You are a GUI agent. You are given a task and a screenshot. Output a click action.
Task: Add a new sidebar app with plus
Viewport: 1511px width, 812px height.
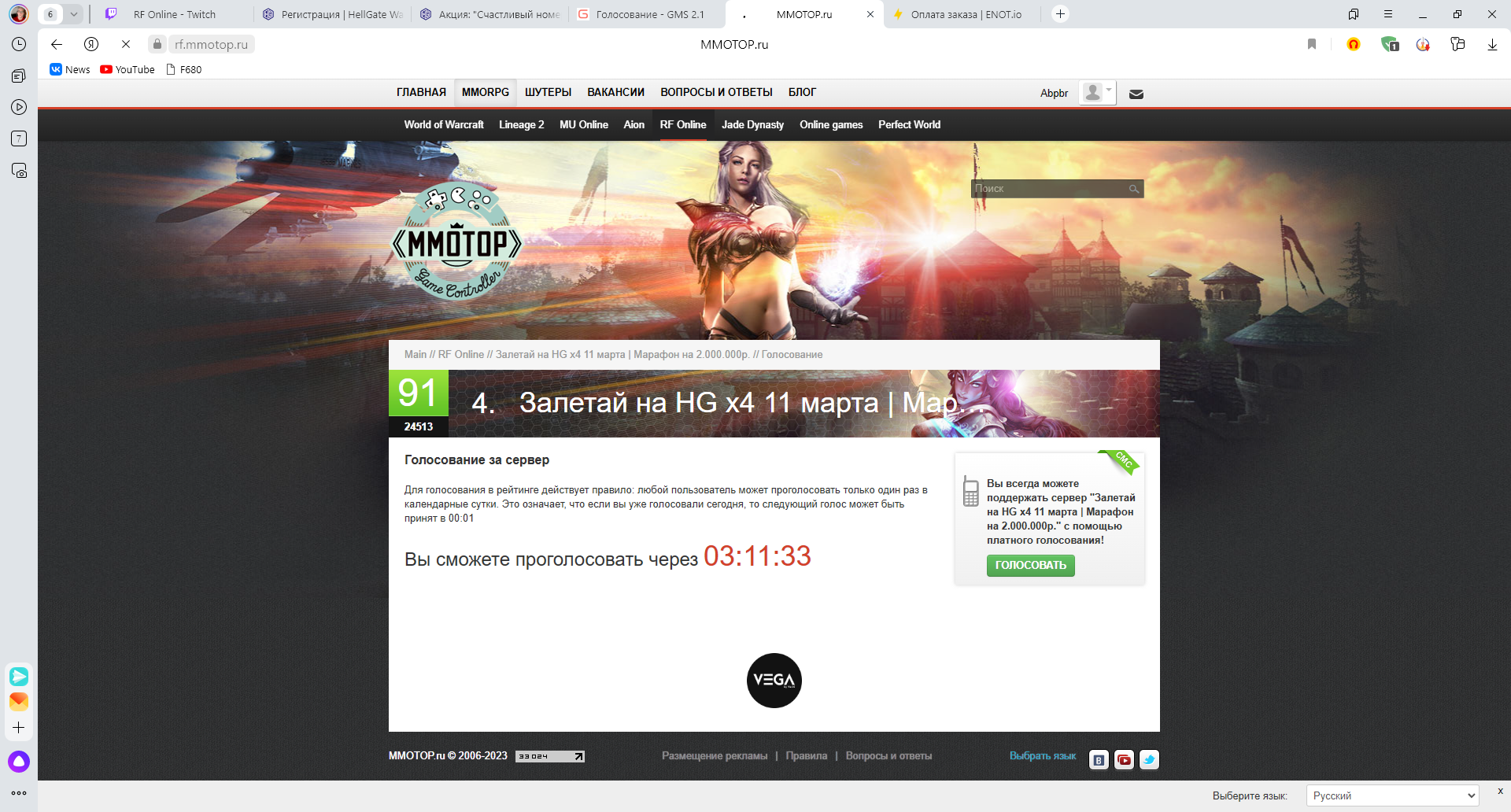19,728
